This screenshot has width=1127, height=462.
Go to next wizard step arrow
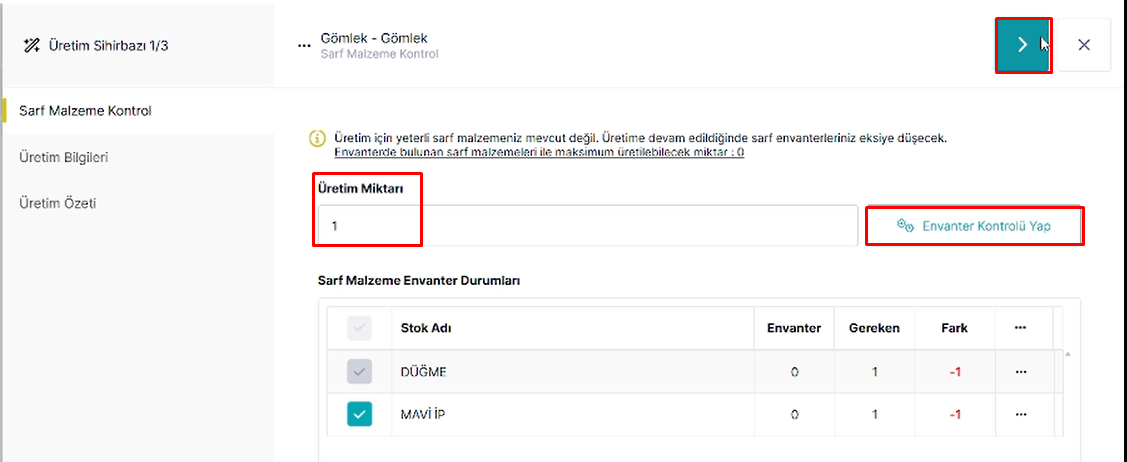click(1024, 45)
